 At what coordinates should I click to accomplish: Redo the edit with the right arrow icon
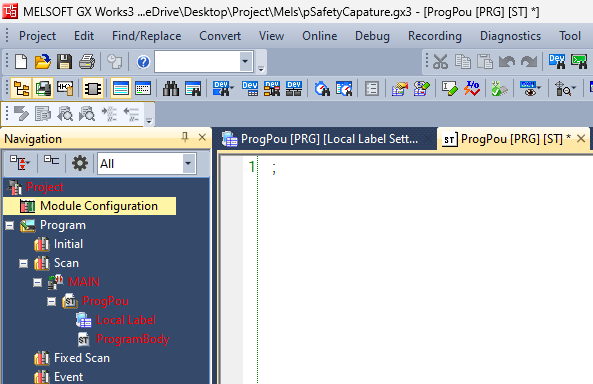[x=529, y=61]
